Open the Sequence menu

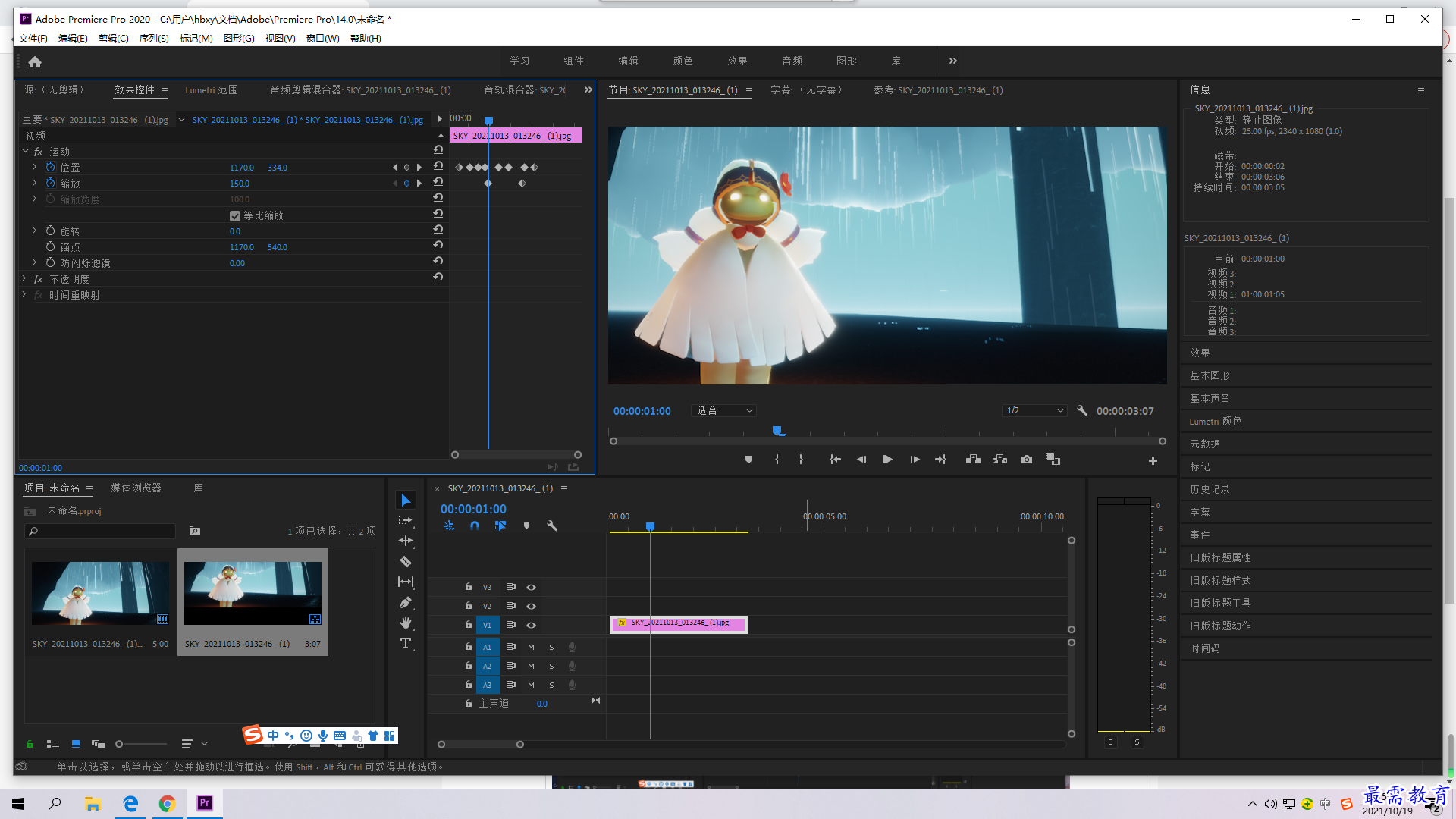coord(154,38)
